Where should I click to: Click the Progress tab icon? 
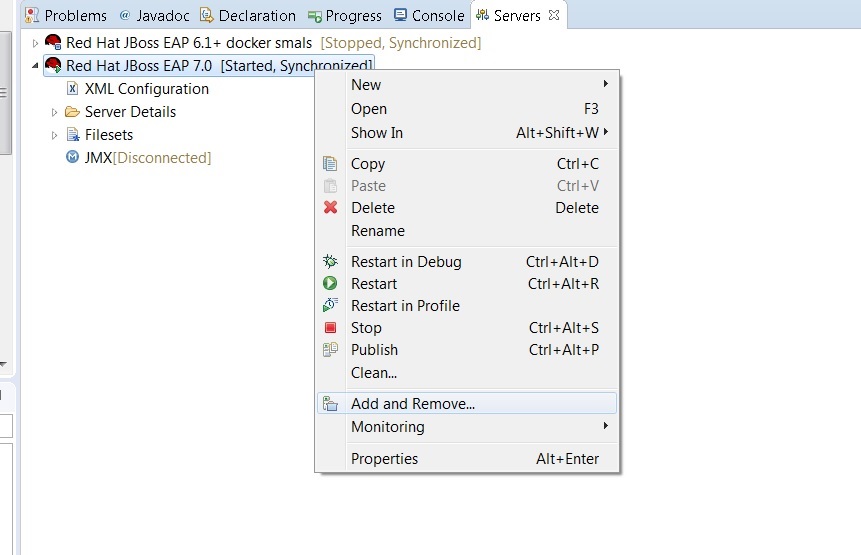(315, 16)
